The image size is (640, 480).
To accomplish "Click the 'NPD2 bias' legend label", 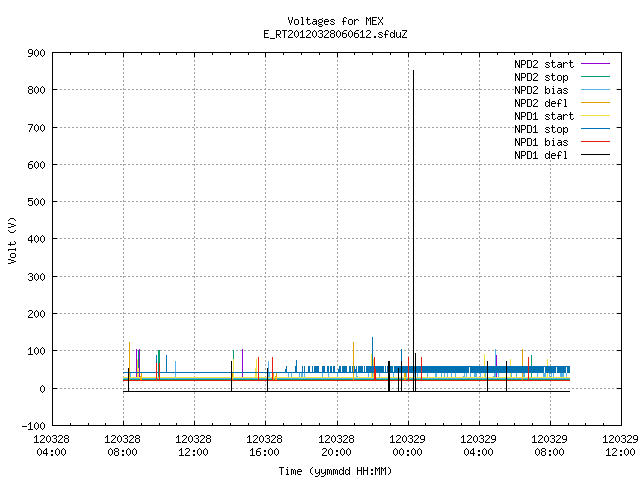I will point(541,90).
